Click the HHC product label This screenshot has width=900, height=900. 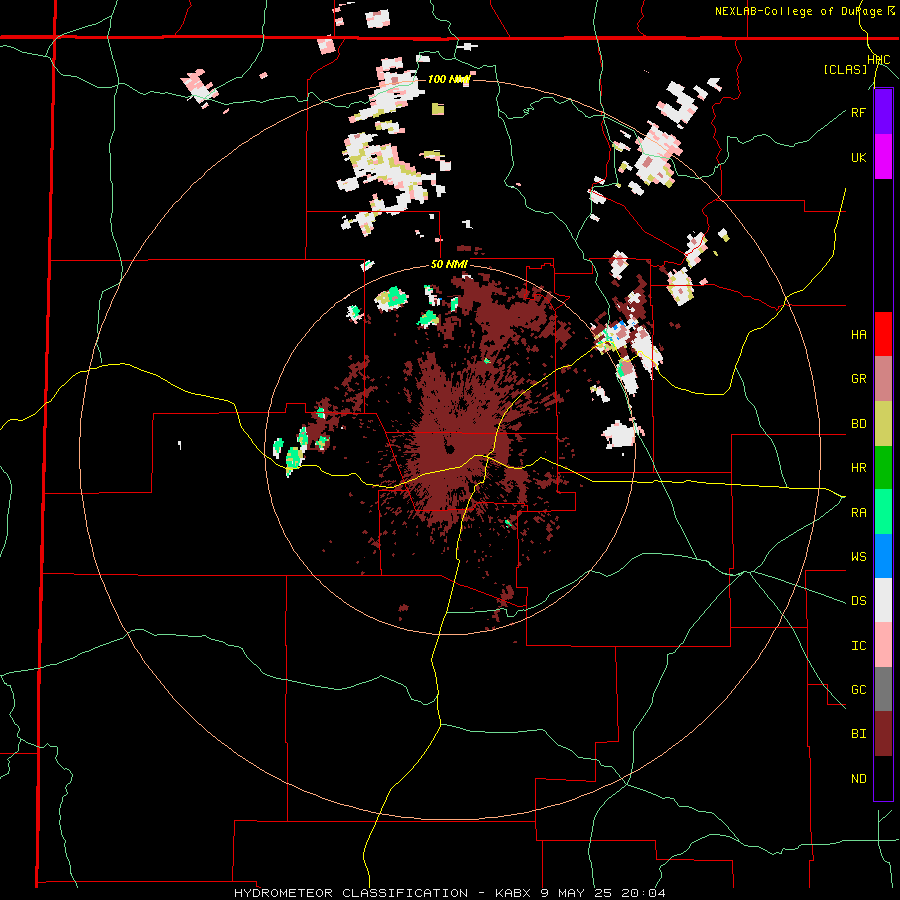coord(879,60)
